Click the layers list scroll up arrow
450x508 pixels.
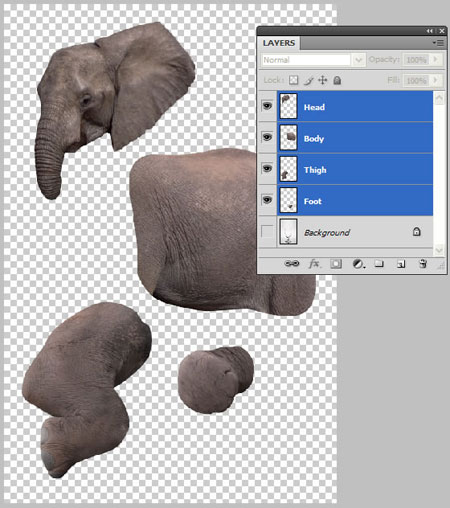coord(439,98)
